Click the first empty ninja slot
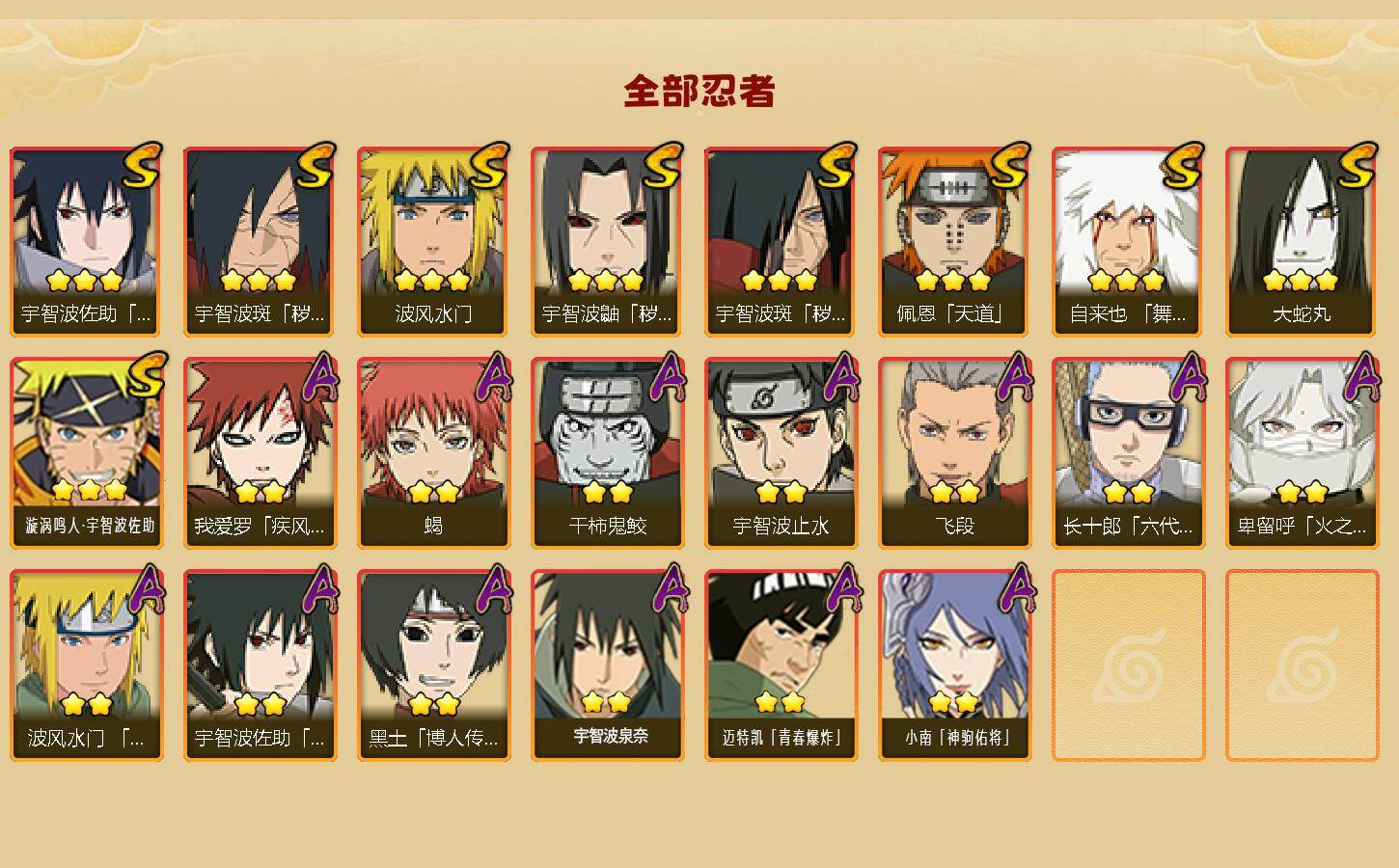Screen dimensions: 1399x868 1128,665
